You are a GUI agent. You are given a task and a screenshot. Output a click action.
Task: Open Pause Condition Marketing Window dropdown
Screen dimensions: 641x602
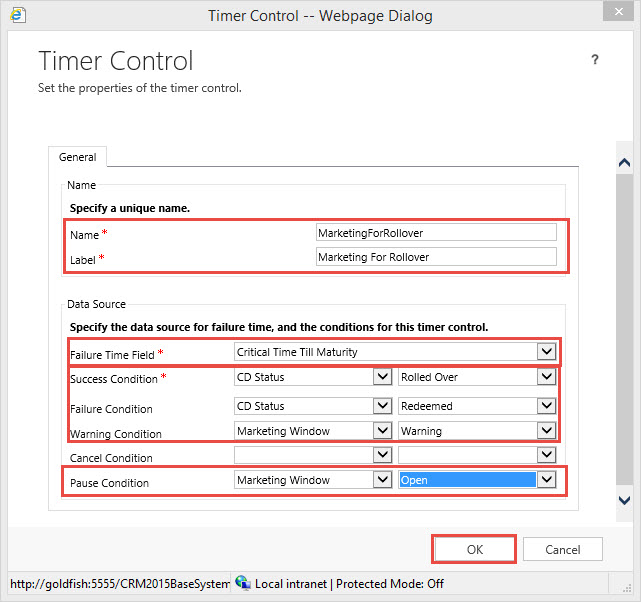tap(381, 480)
